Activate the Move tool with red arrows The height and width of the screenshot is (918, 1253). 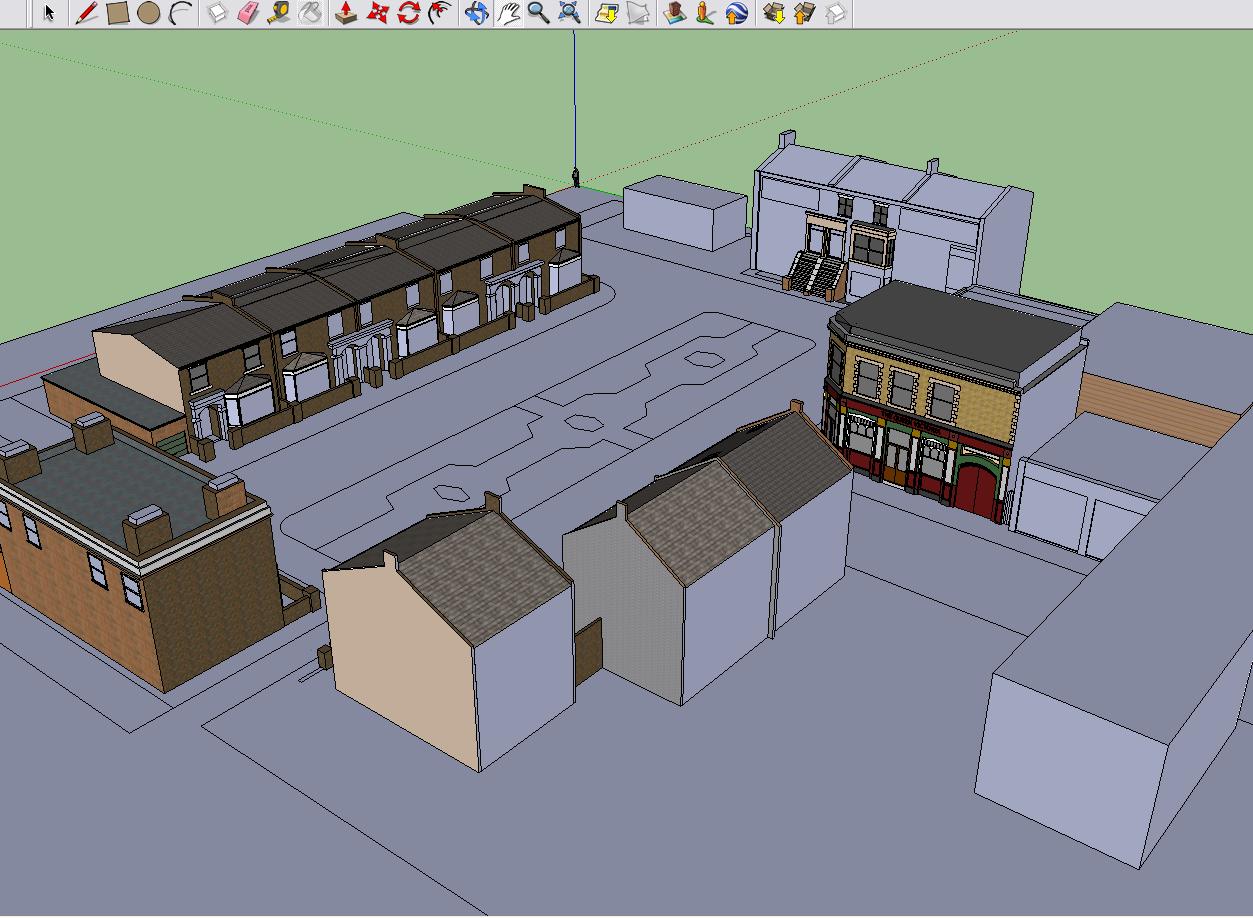(377, 13)
